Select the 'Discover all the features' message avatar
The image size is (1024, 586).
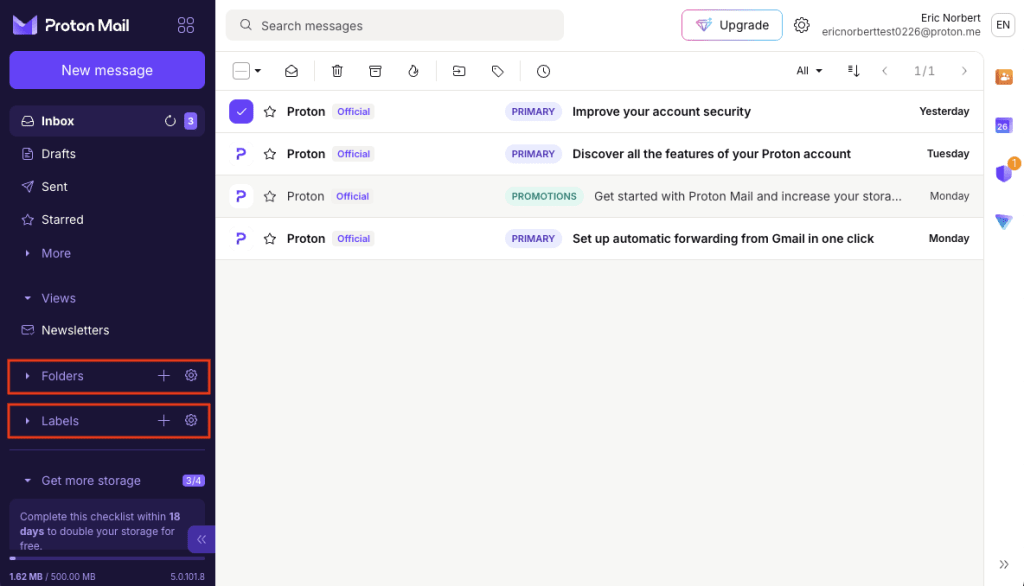click(x=241, y=154)
